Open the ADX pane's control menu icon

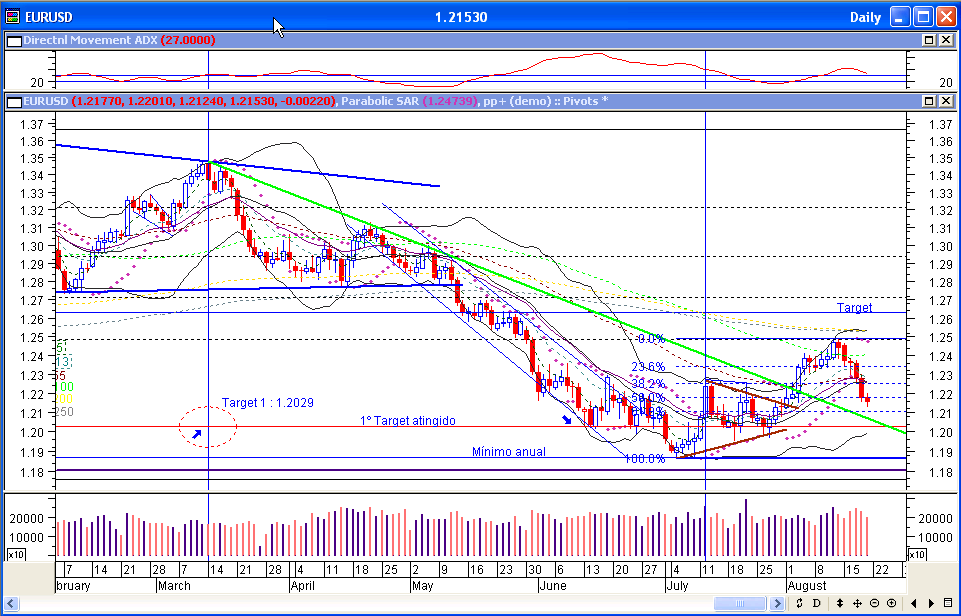[13, 40]
